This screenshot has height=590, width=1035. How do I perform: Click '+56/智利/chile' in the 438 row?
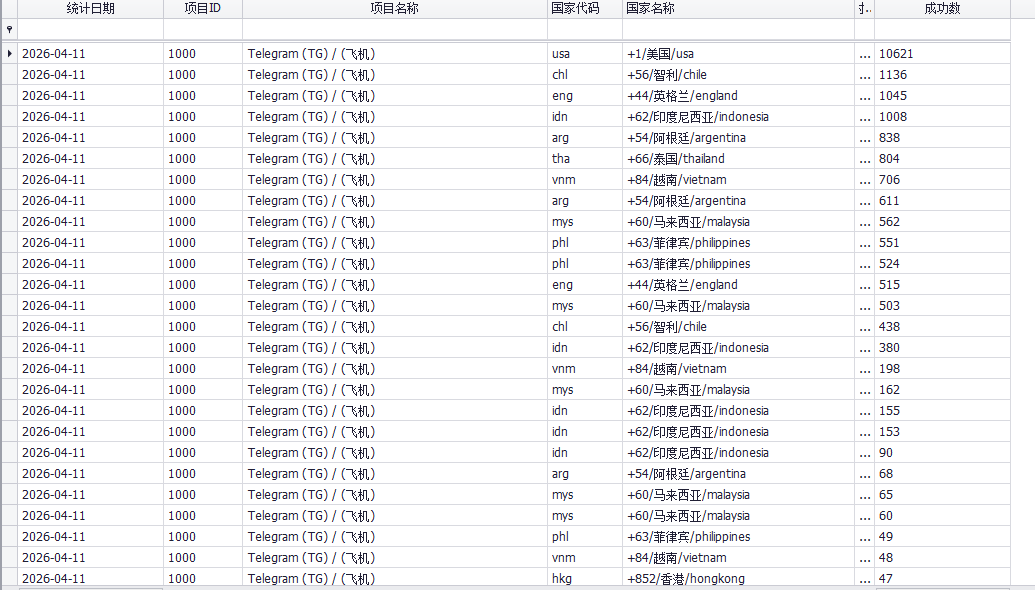tap(739, 327)
